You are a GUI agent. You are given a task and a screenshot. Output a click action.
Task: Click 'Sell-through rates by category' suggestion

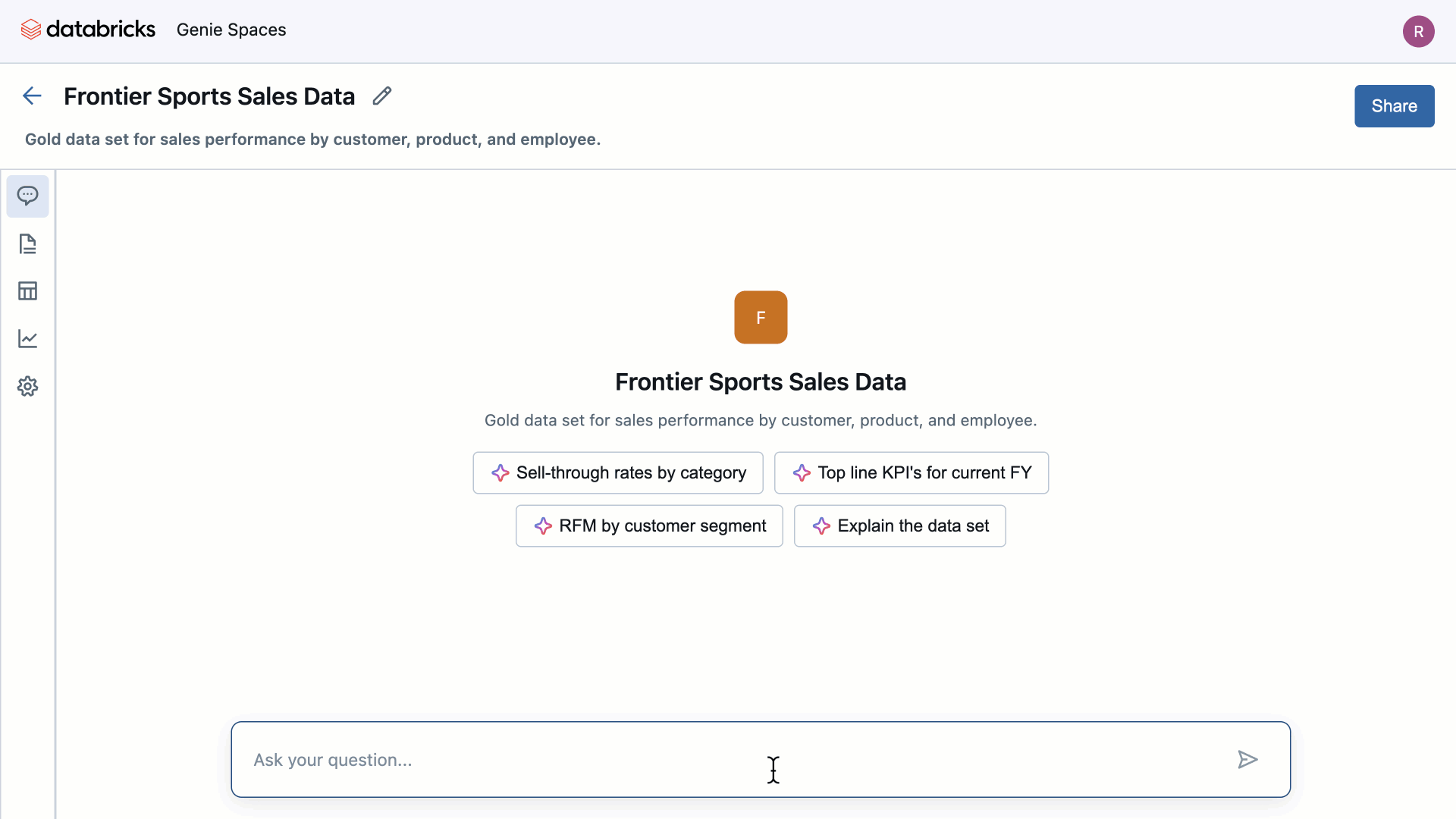click(x=618, y=472)
